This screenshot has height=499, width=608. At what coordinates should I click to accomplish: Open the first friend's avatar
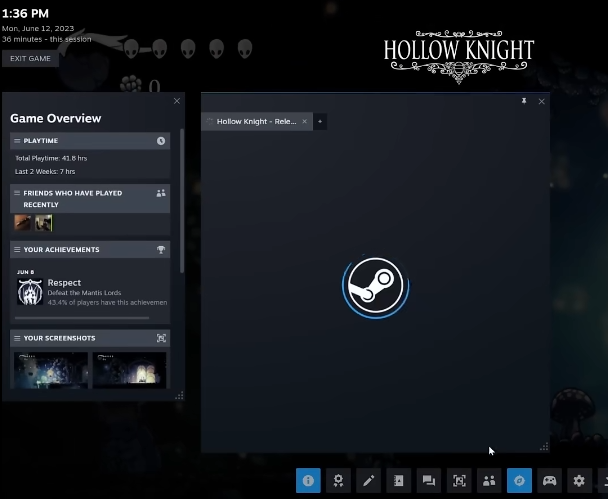coord(22,223)
